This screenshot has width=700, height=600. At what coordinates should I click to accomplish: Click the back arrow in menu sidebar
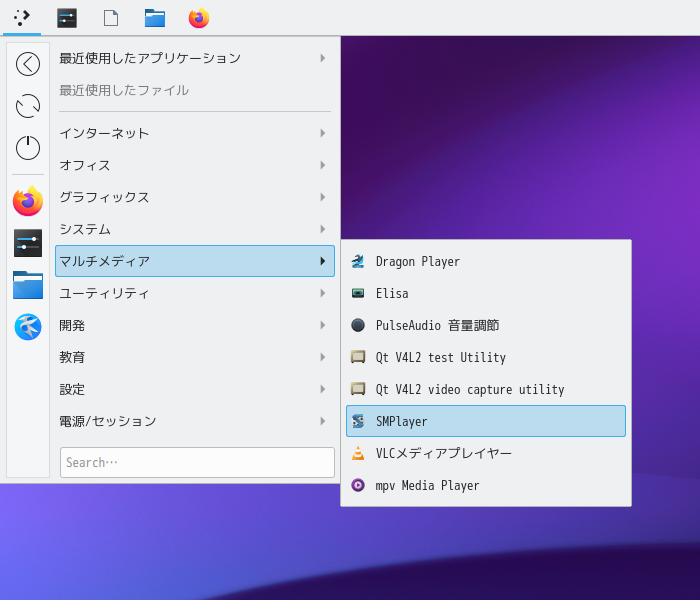pos(28,64)
